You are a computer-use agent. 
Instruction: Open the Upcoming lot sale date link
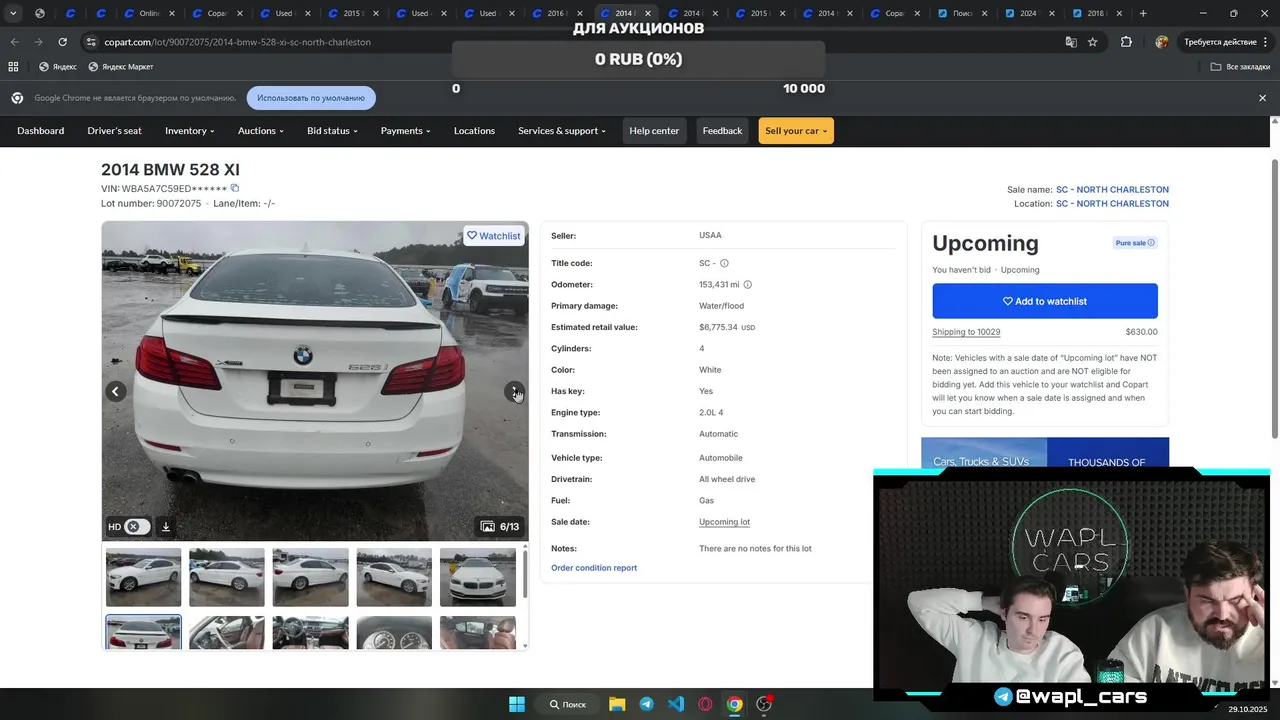click(724, 522)
